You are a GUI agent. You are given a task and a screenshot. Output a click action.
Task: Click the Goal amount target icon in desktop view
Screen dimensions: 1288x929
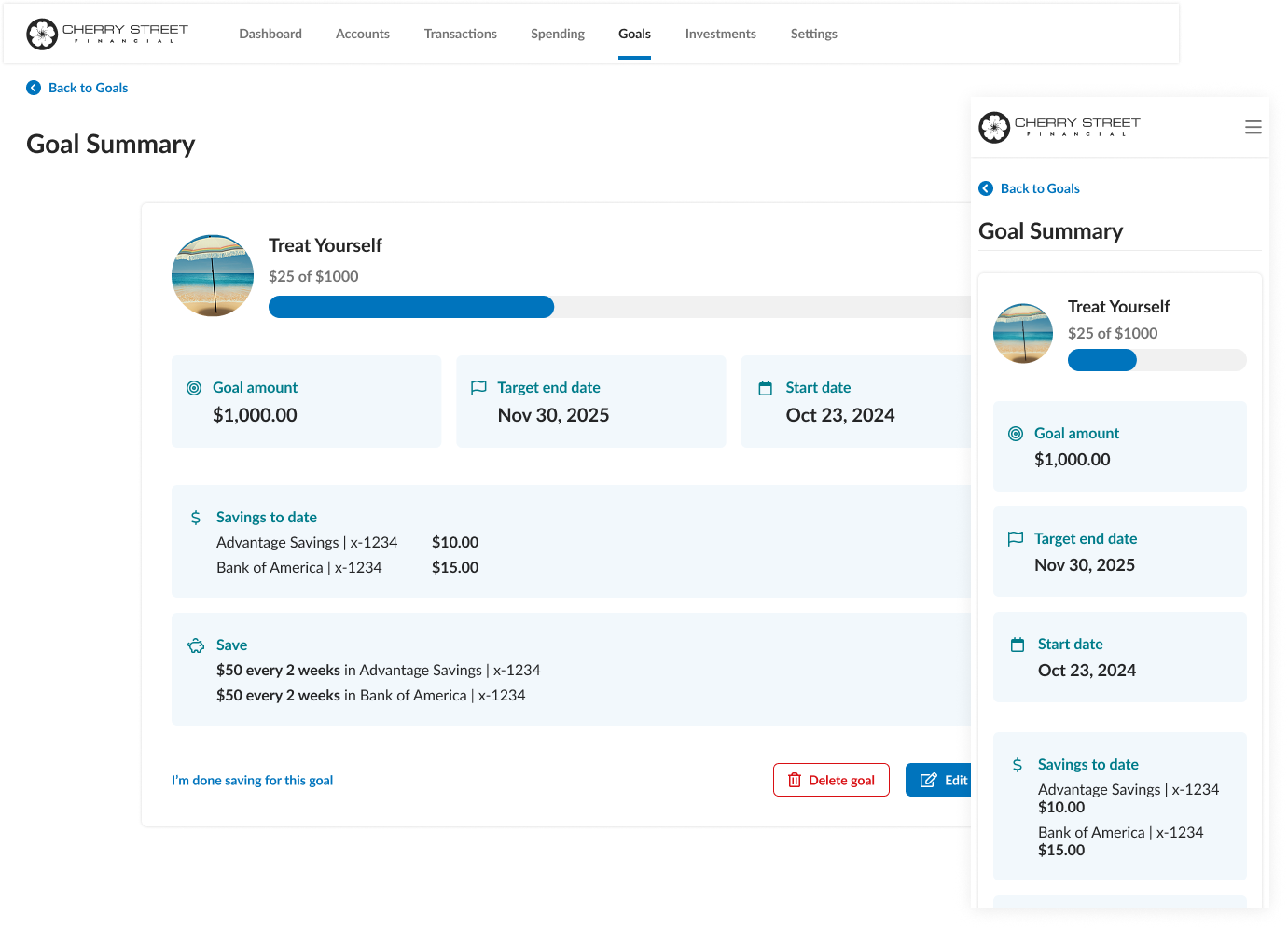pyautogui.click(x=194, y=388)
